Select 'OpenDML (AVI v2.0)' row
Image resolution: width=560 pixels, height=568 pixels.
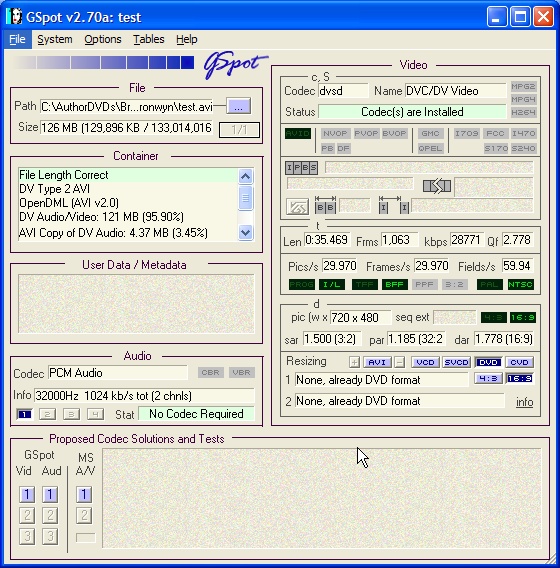(x=127, y=202)
